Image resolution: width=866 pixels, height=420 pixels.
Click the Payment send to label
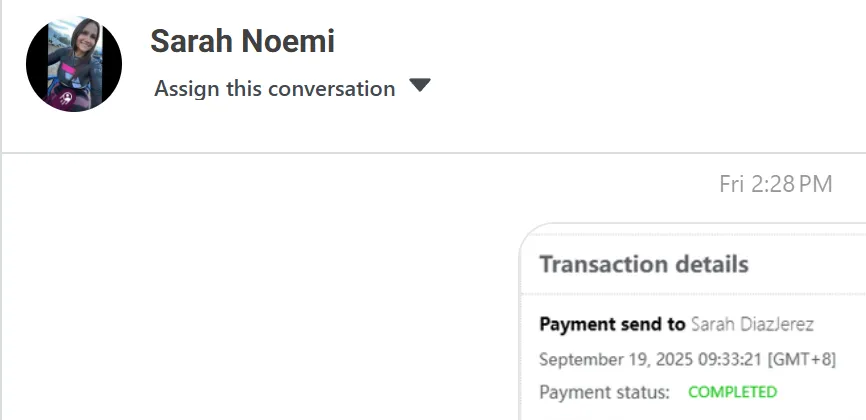[x=611, y=324]
